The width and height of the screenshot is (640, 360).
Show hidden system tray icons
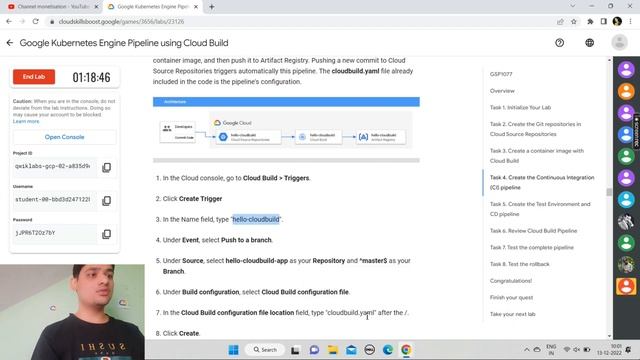527,350
